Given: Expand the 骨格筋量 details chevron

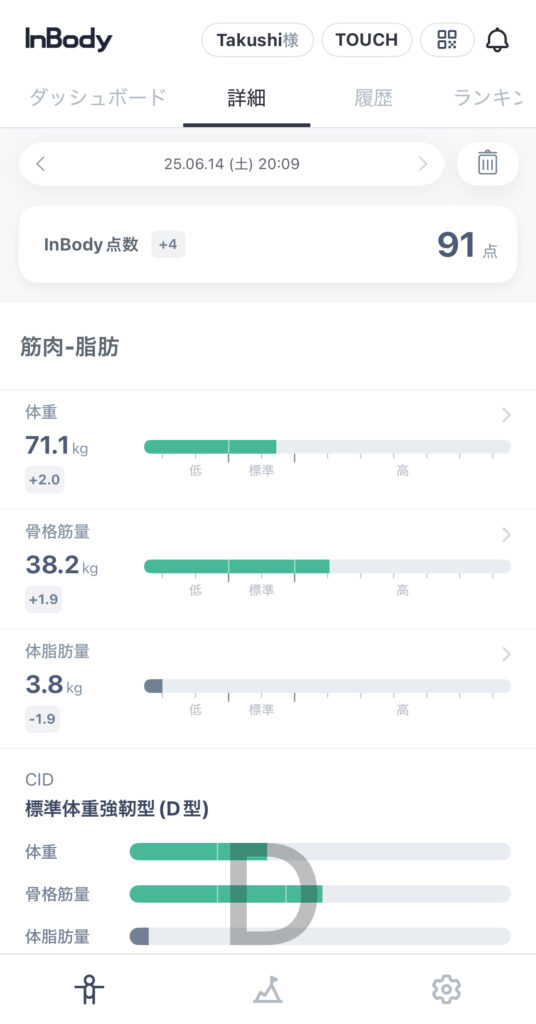Looking at the screenshot, I should coord(506,535).
